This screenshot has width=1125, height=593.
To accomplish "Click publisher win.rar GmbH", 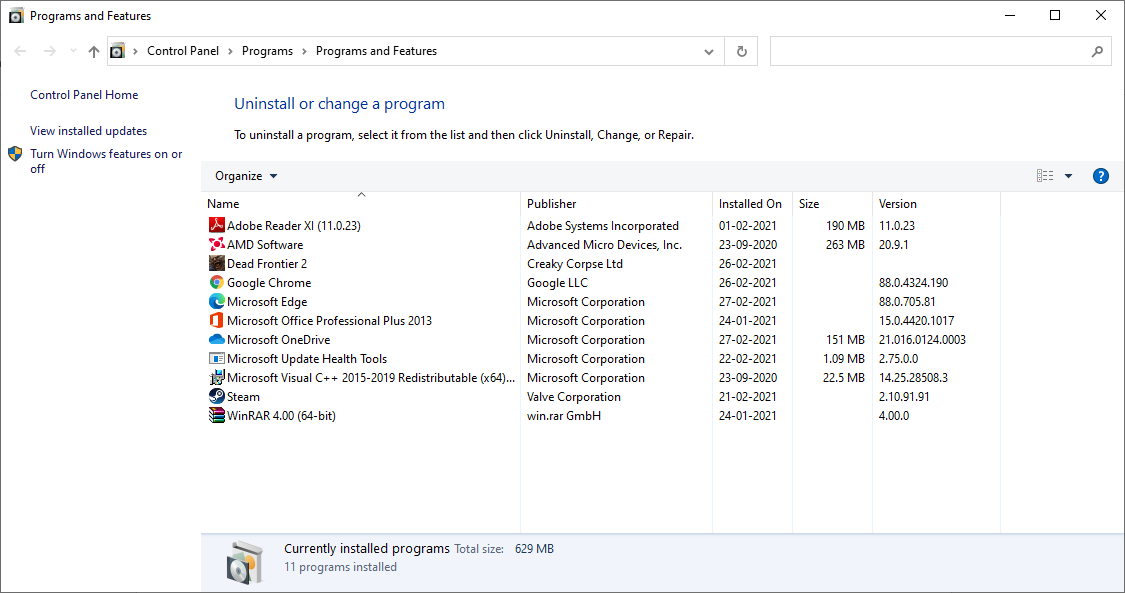I will click(564, 415).
